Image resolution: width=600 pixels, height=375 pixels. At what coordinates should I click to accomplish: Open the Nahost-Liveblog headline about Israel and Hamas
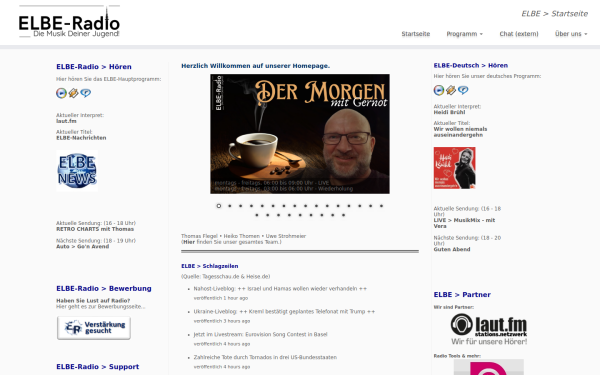pyautogui.click(x=280, y=289)
